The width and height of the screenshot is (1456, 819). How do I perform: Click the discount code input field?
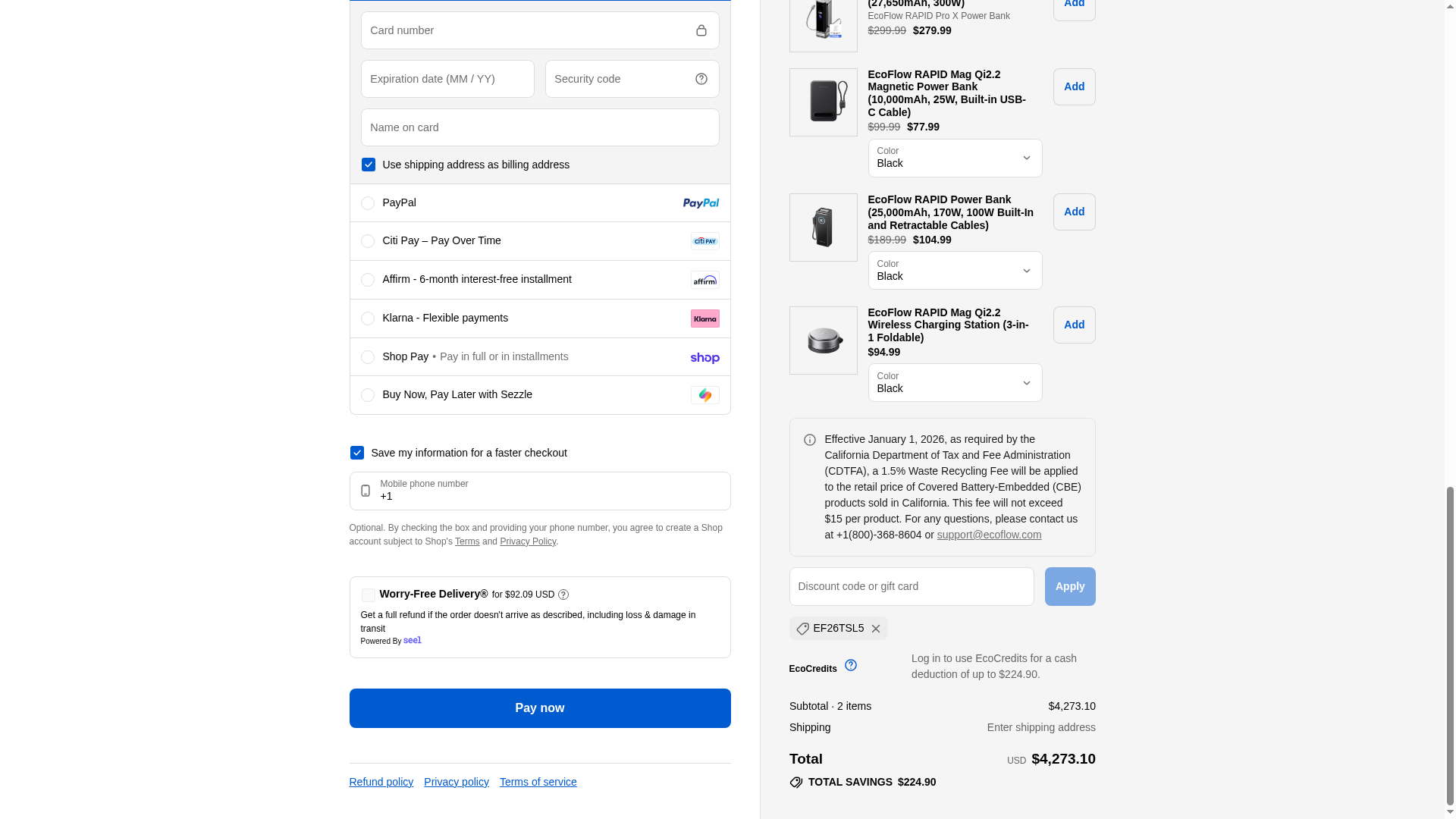911,587
